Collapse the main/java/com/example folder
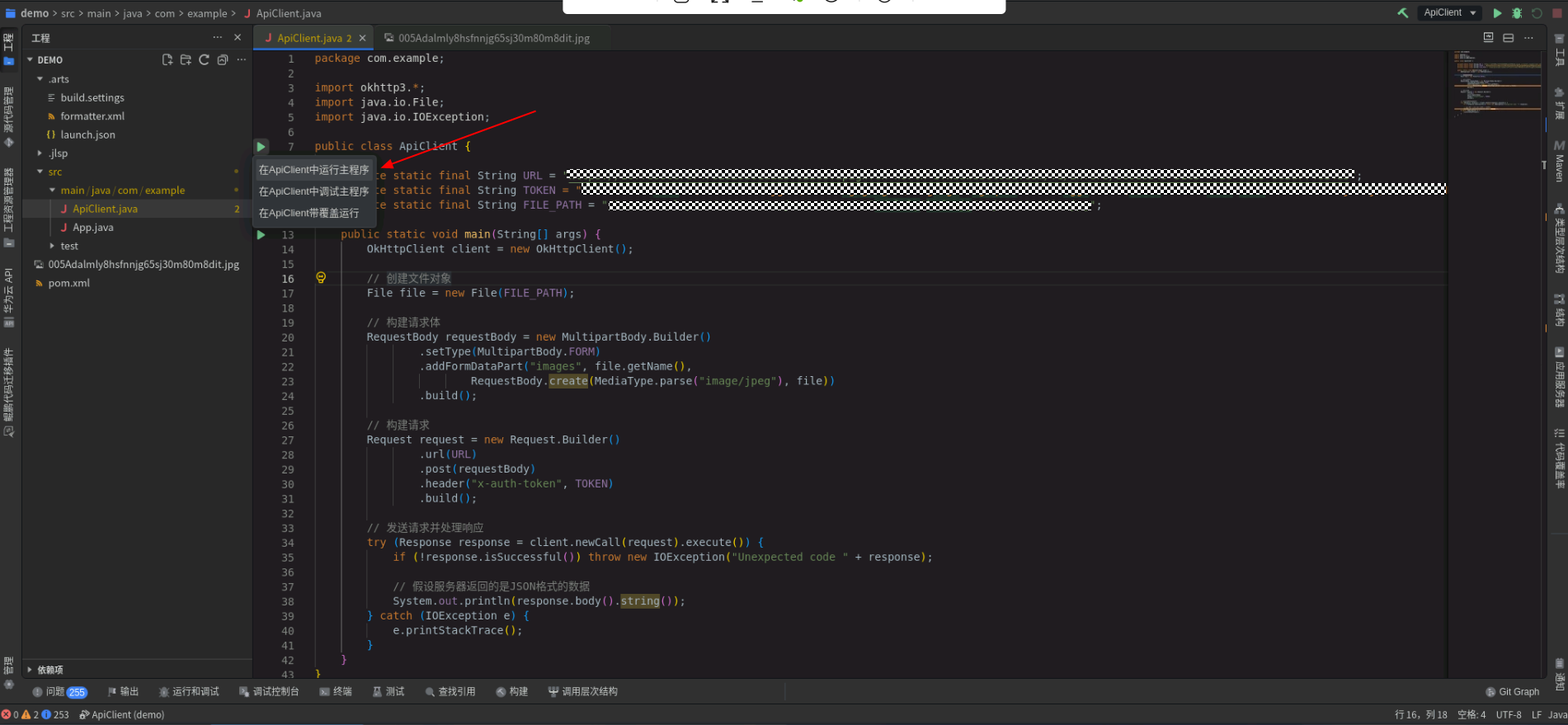 52,191
